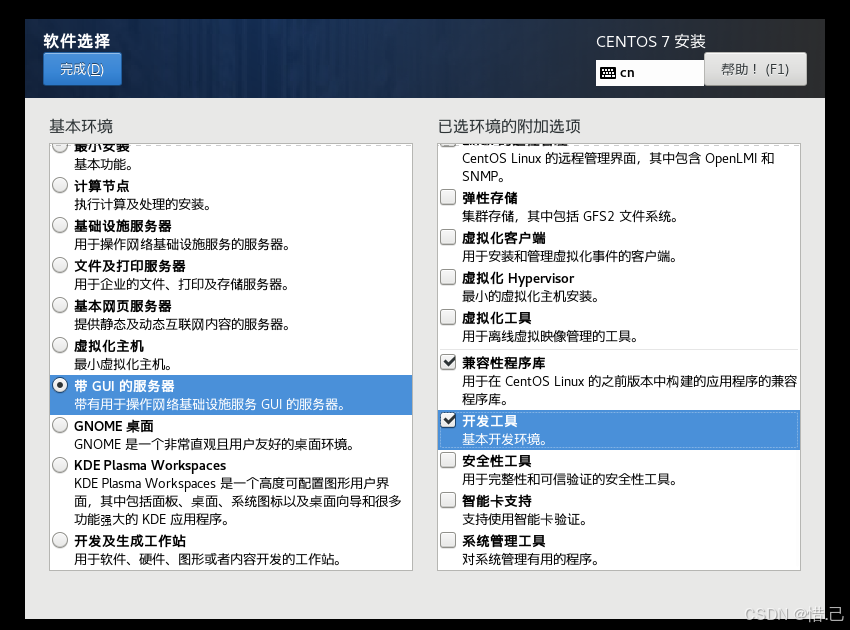Select the 虚拟化主机 radio button
This screenshot has height=630, width=850.
point(60,345)
